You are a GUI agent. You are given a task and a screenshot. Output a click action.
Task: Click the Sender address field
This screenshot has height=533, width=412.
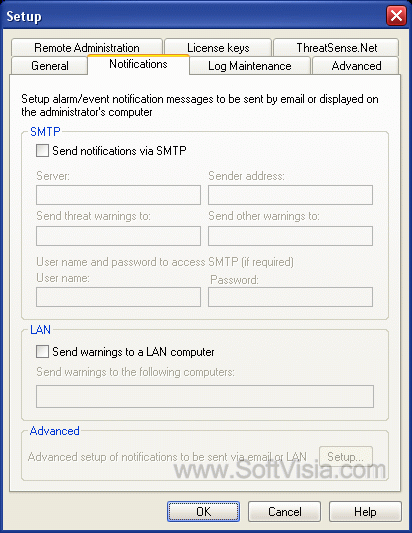click(x=290, y=195)
